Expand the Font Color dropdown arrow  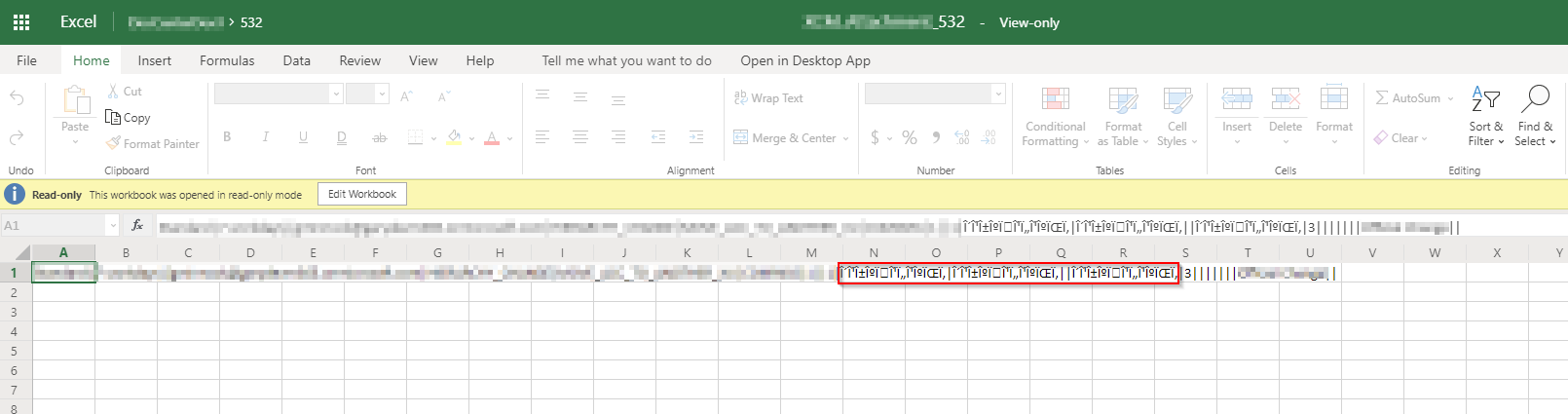[x=509, y=138]
